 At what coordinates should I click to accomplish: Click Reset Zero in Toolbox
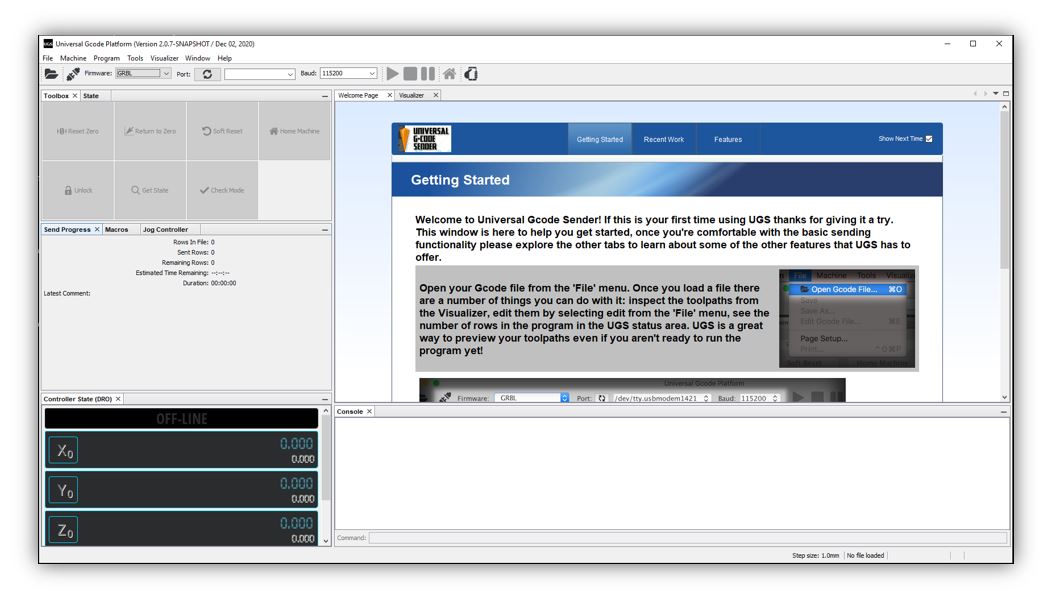pyautogui.click(x=78, y=131)
